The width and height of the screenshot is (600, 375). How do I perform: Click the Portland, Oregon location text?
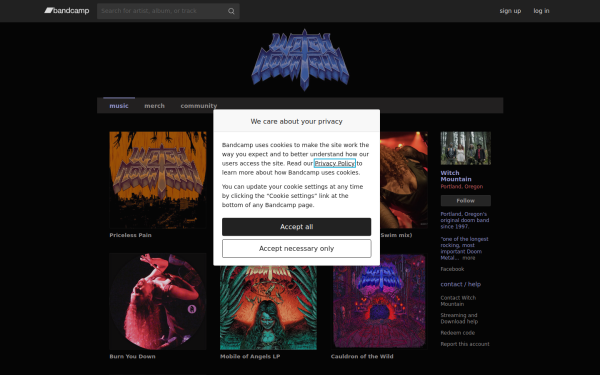[x=462, y=187]
